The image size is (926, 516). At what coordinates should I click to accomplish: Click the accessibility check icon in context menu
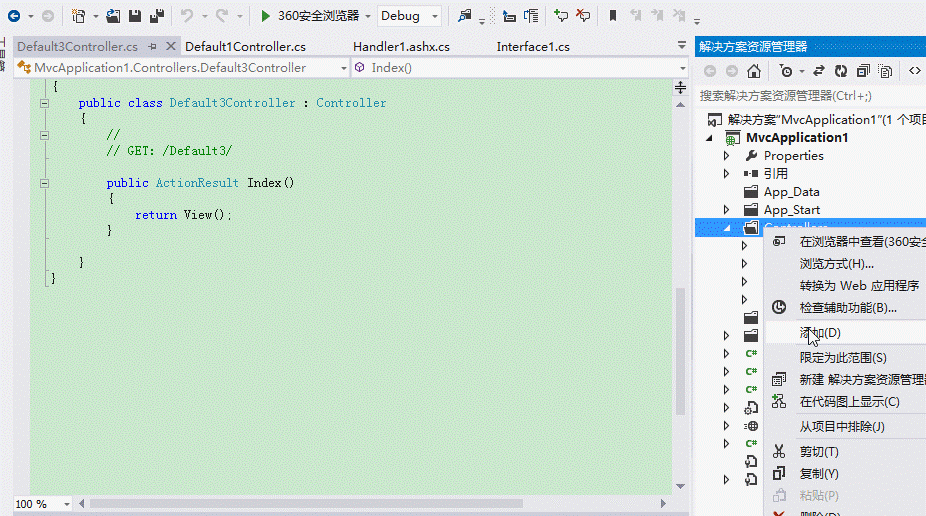[x=779, y=307]
